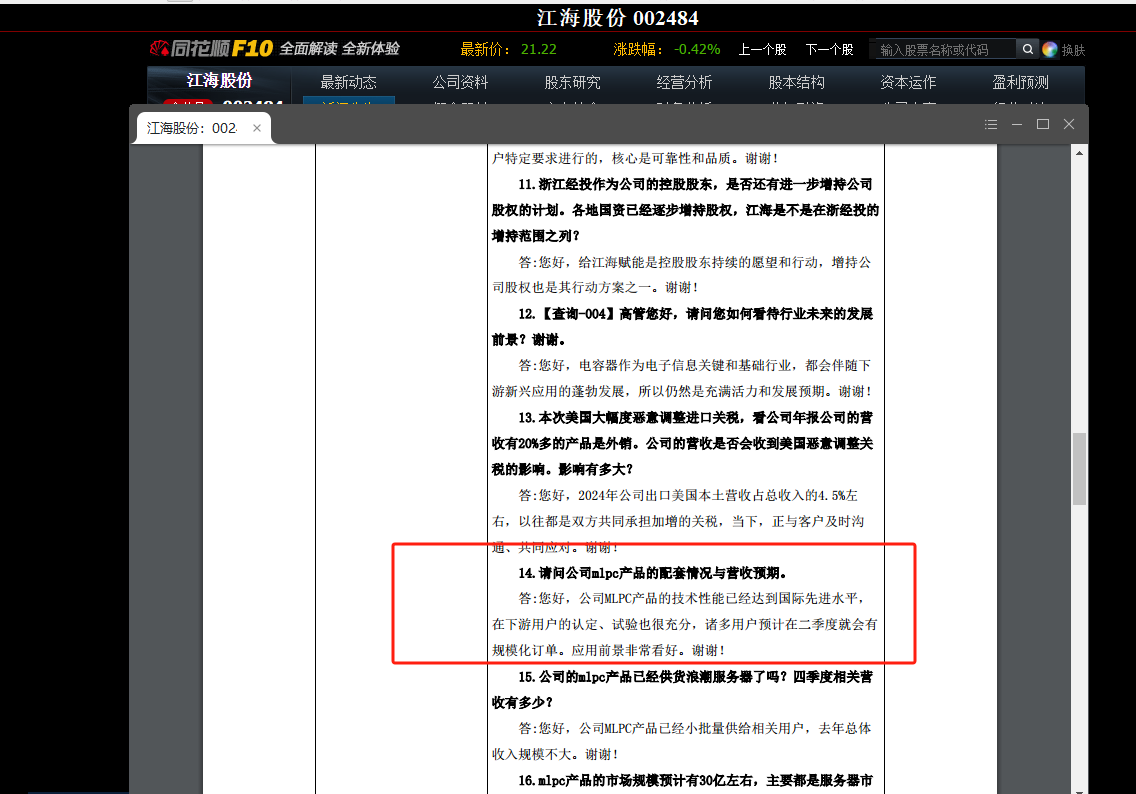The image size is (1136, 794).
Task: Open the 资本运作 tab
Action: [908, 83]
